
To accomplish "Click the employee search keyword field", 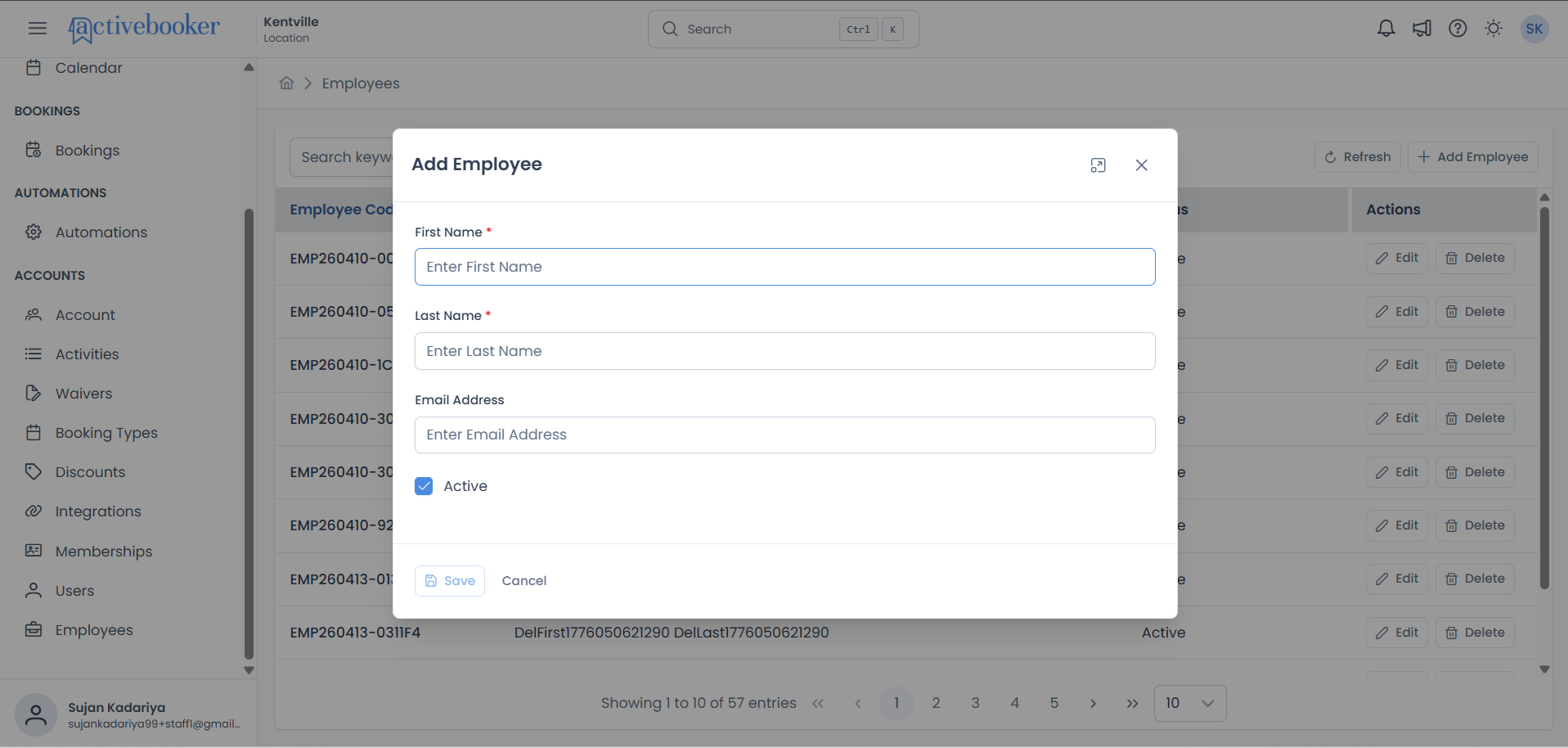I will [341, 157].
